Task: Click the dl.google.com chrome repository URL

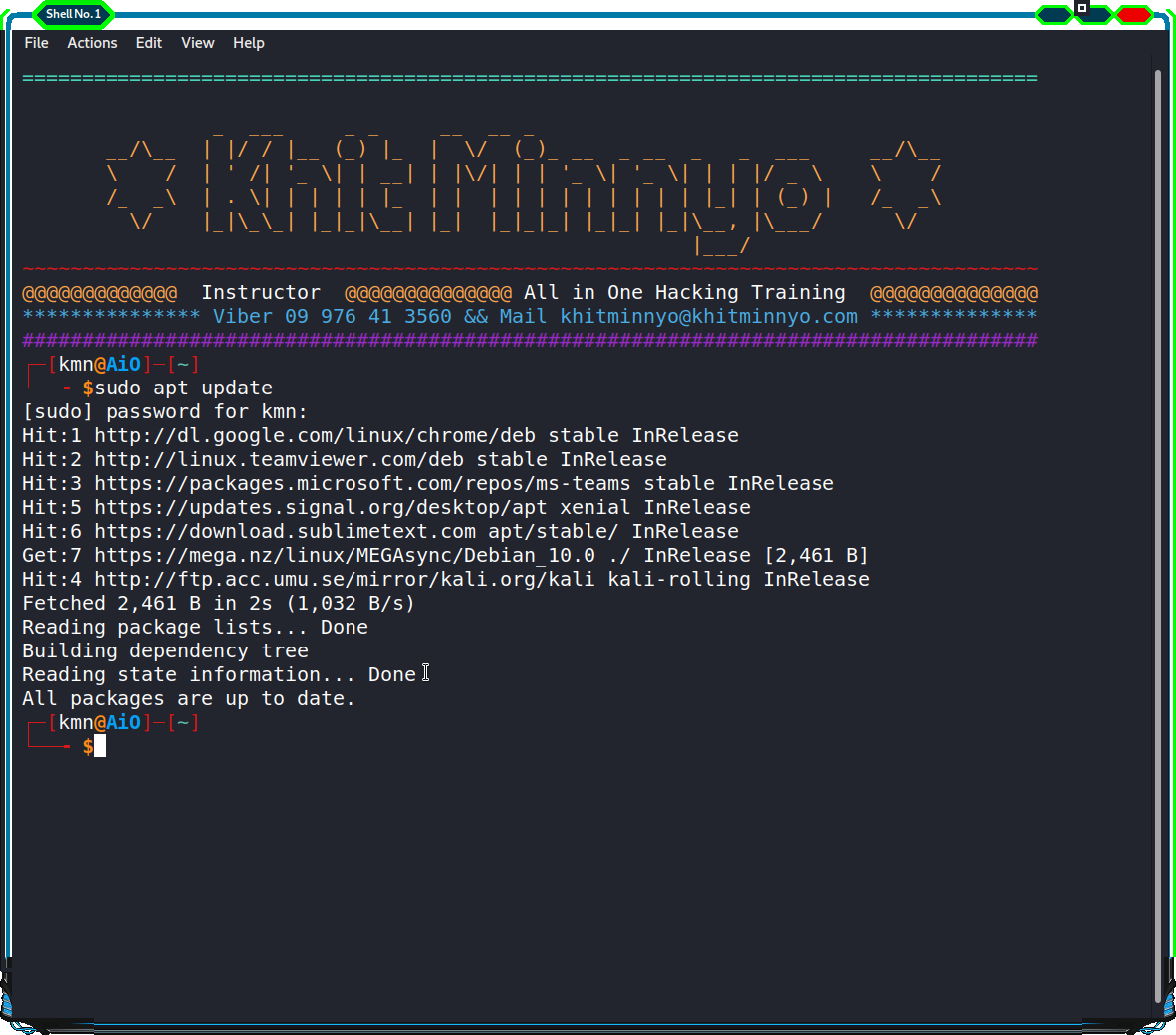Action: 315,436
